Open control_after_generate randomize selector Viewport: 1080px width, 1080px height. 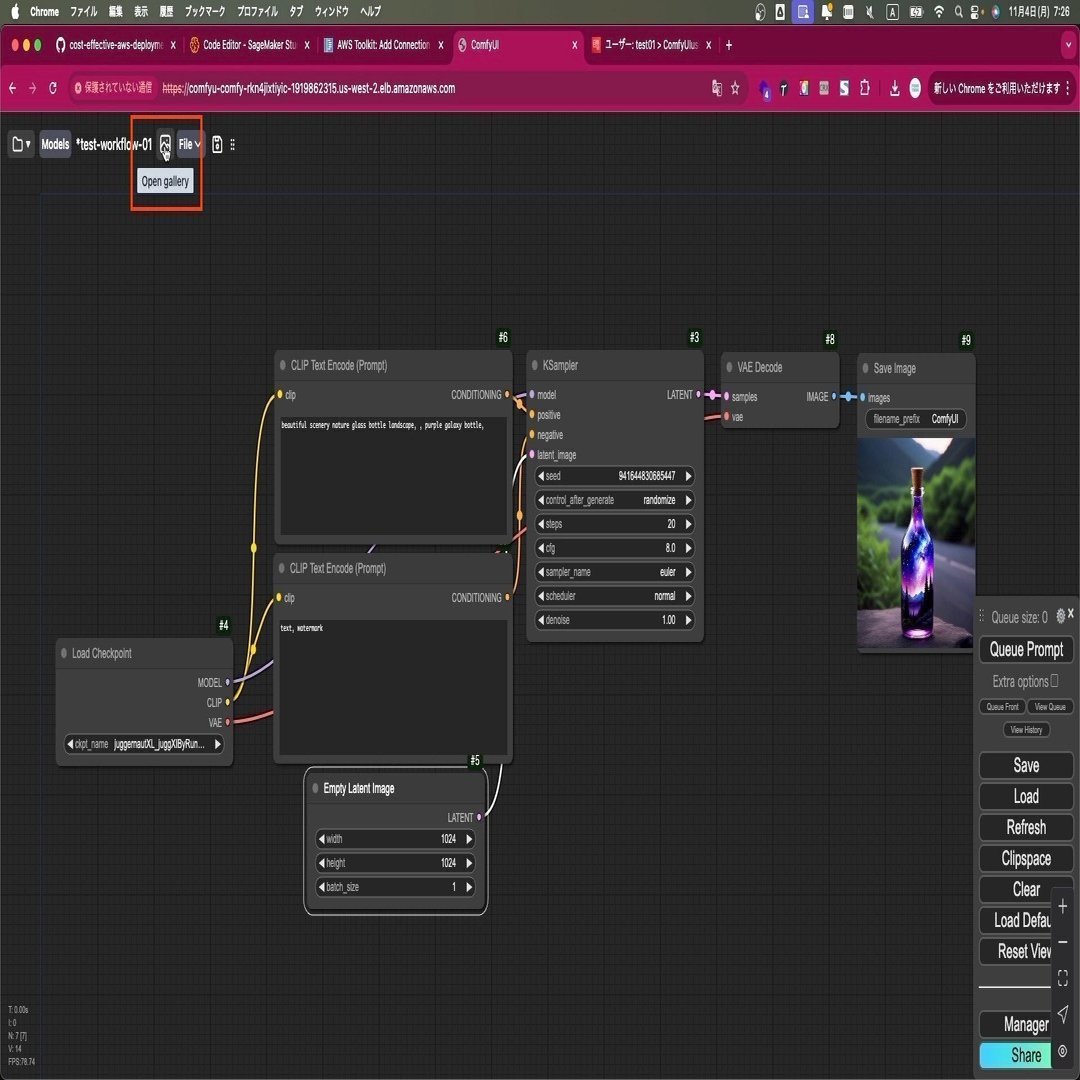pos(614,500)
